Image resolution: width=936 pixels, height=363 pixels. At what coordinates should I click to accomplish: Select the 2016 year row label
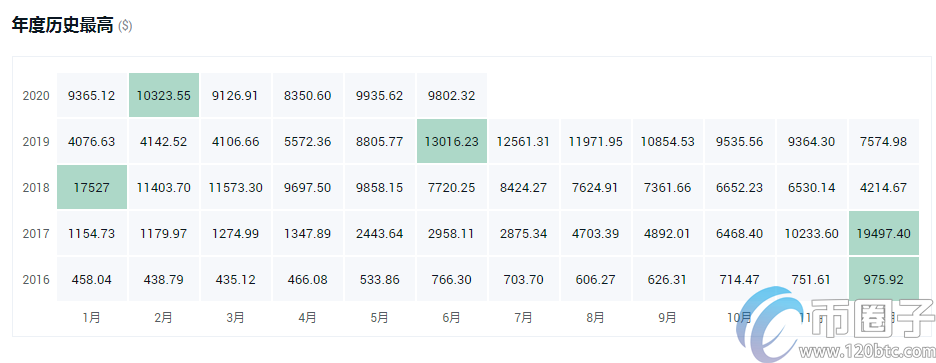pos(36,280)
